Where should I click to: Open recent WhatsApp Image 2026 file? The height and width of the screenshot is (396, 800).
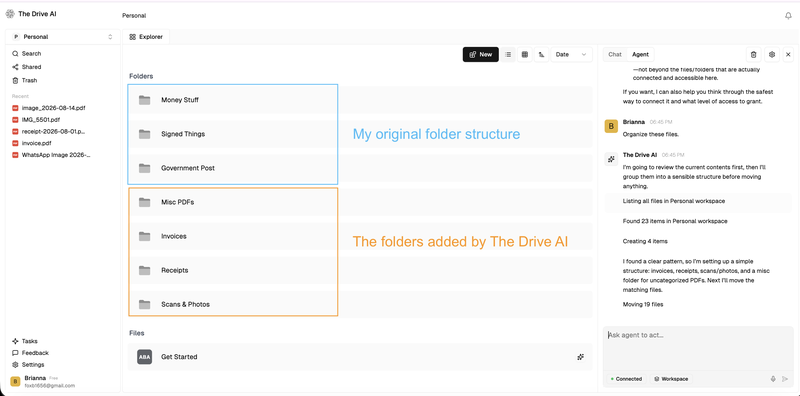pos(52,155)
